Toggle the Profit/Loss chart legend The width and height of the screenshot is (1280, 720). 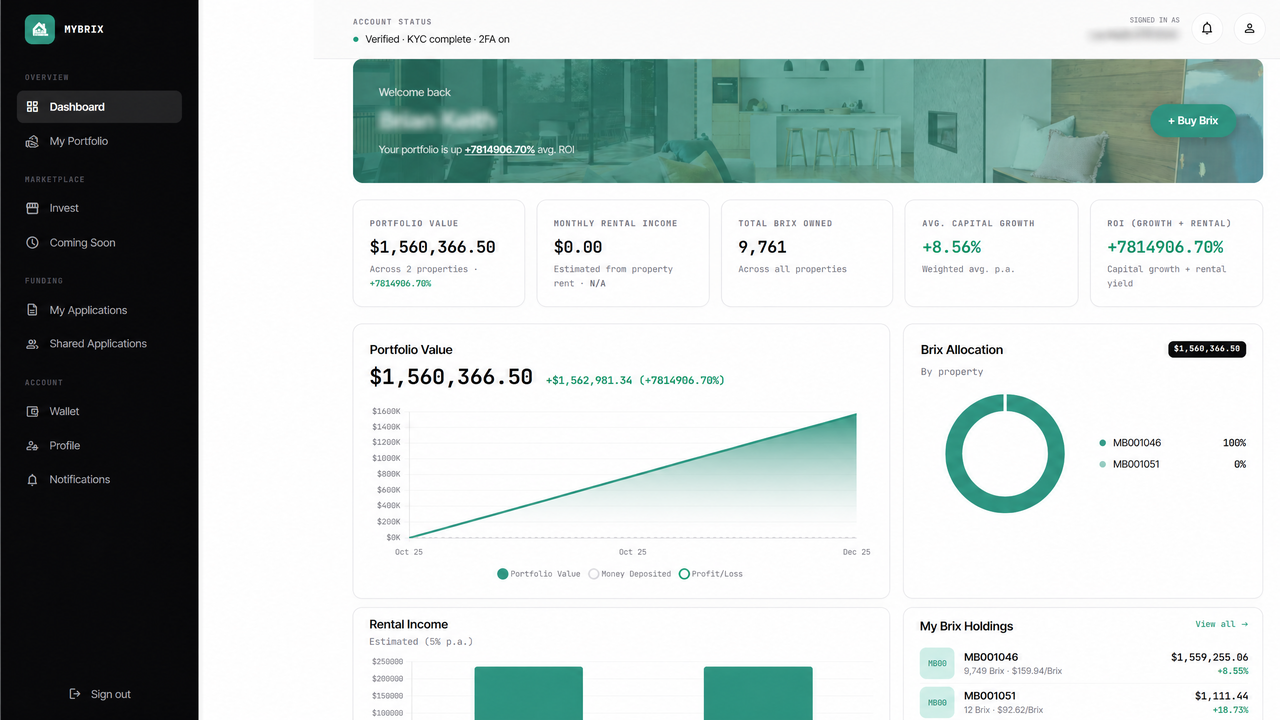pos(711,574)
